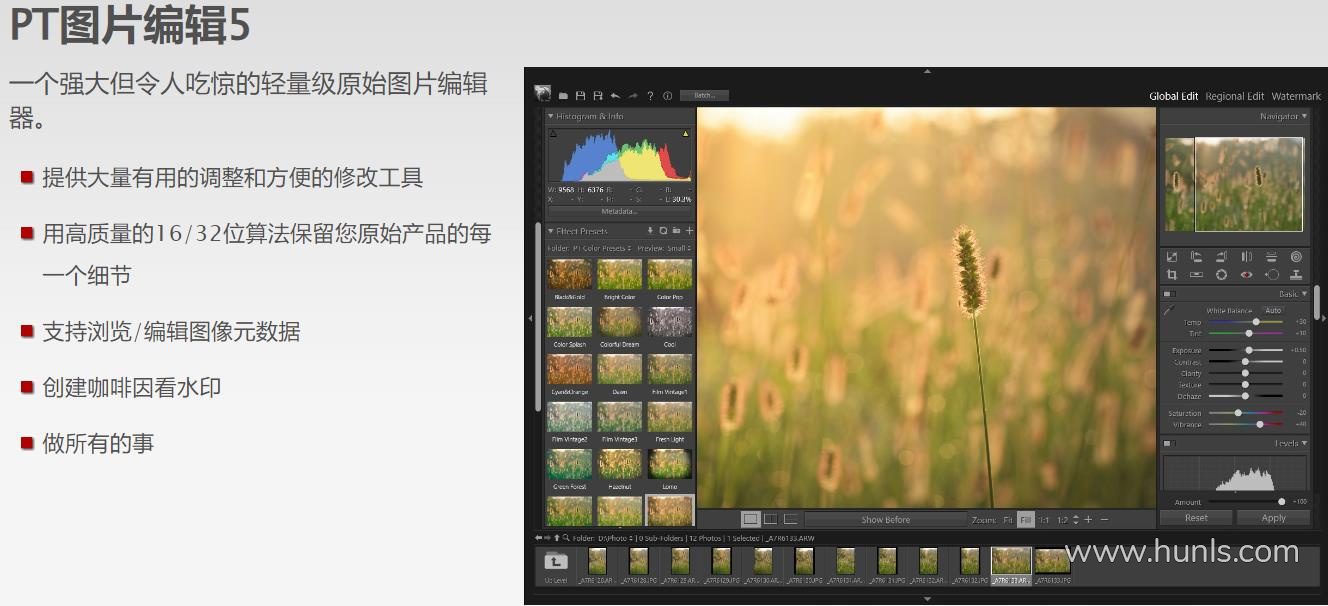1328x606 pixels.
Task: Select the Flip/Mirror tool icon
Action: point(1247,257)
